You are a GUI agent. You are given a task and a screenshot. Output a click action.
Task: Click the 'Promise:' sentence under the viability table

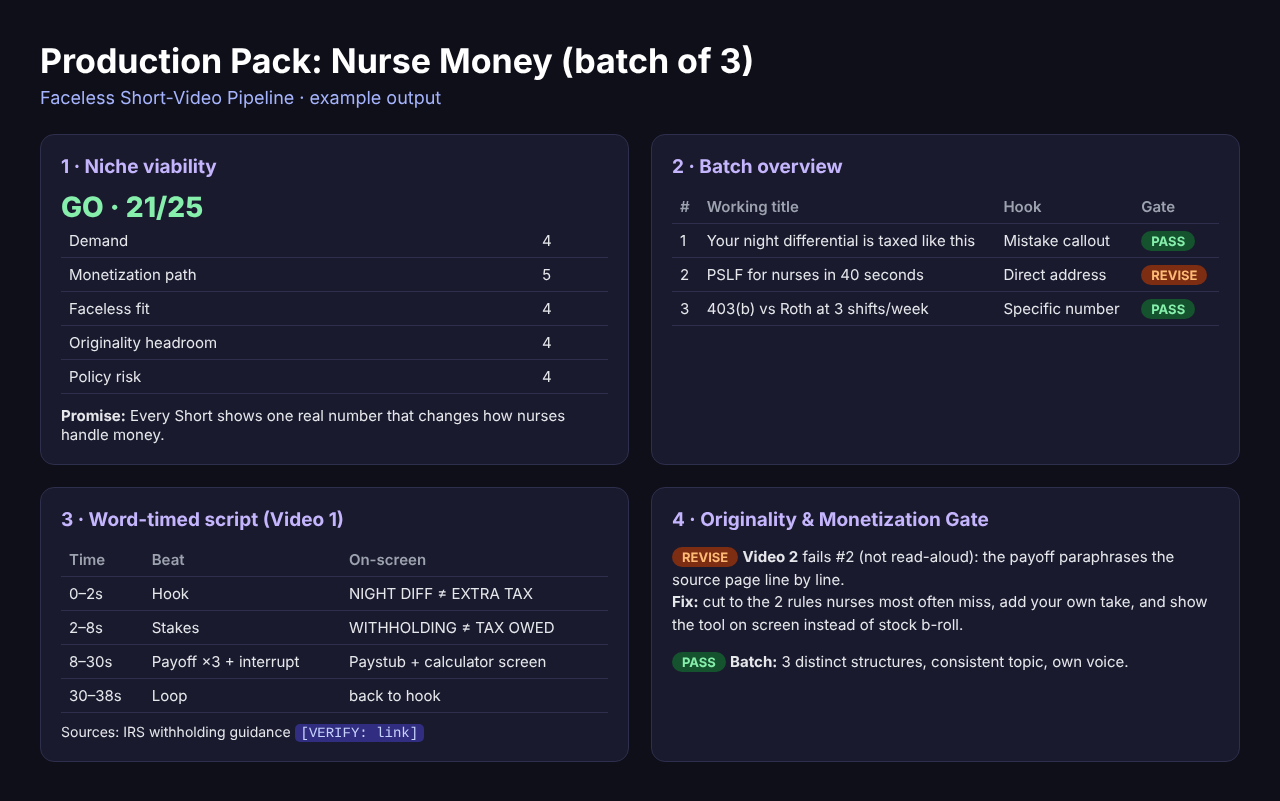(x=313, y=425)
